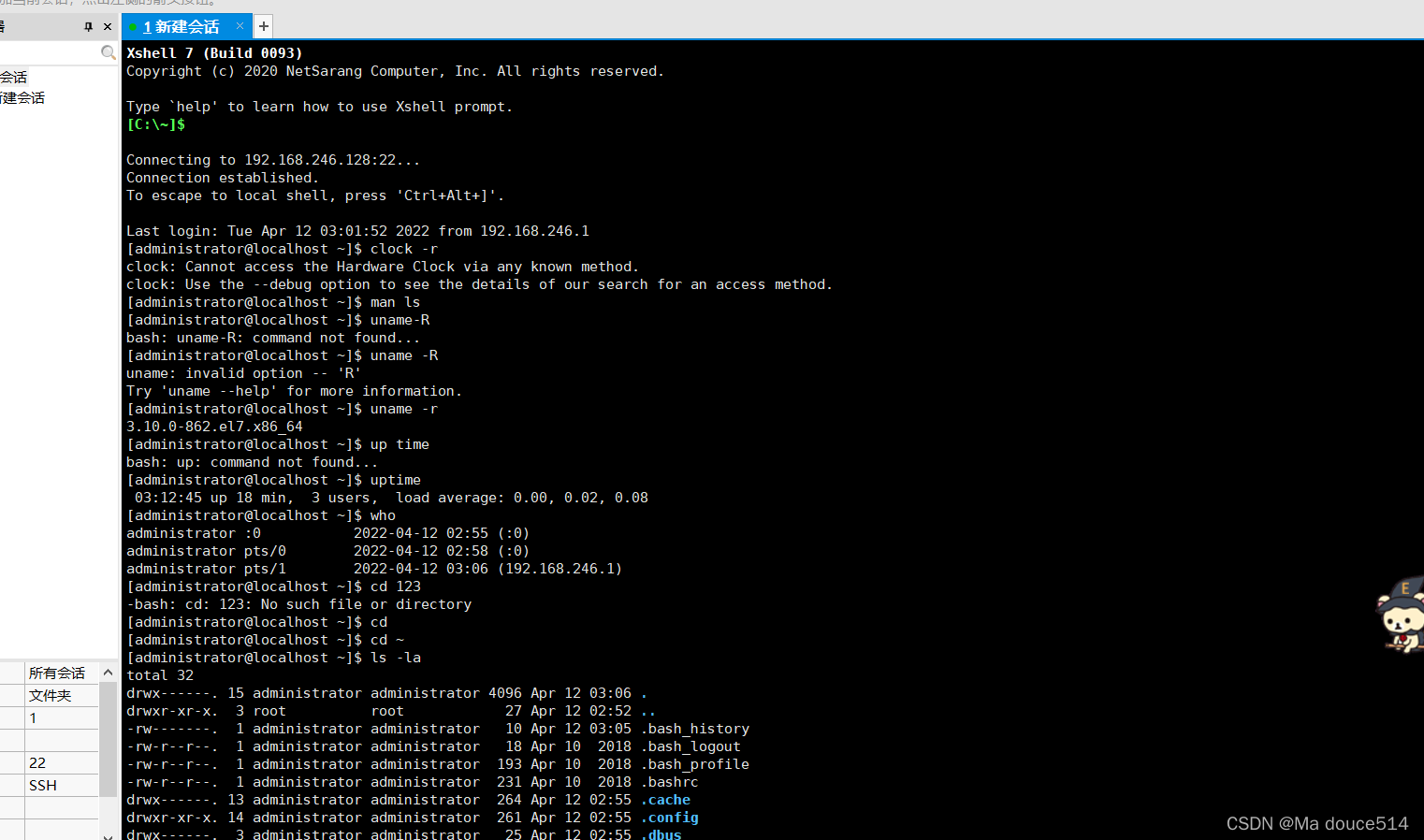Close the sessions side panel with its X icon
This screenshot has width=1424, height=840.
[x=106, y=26]
